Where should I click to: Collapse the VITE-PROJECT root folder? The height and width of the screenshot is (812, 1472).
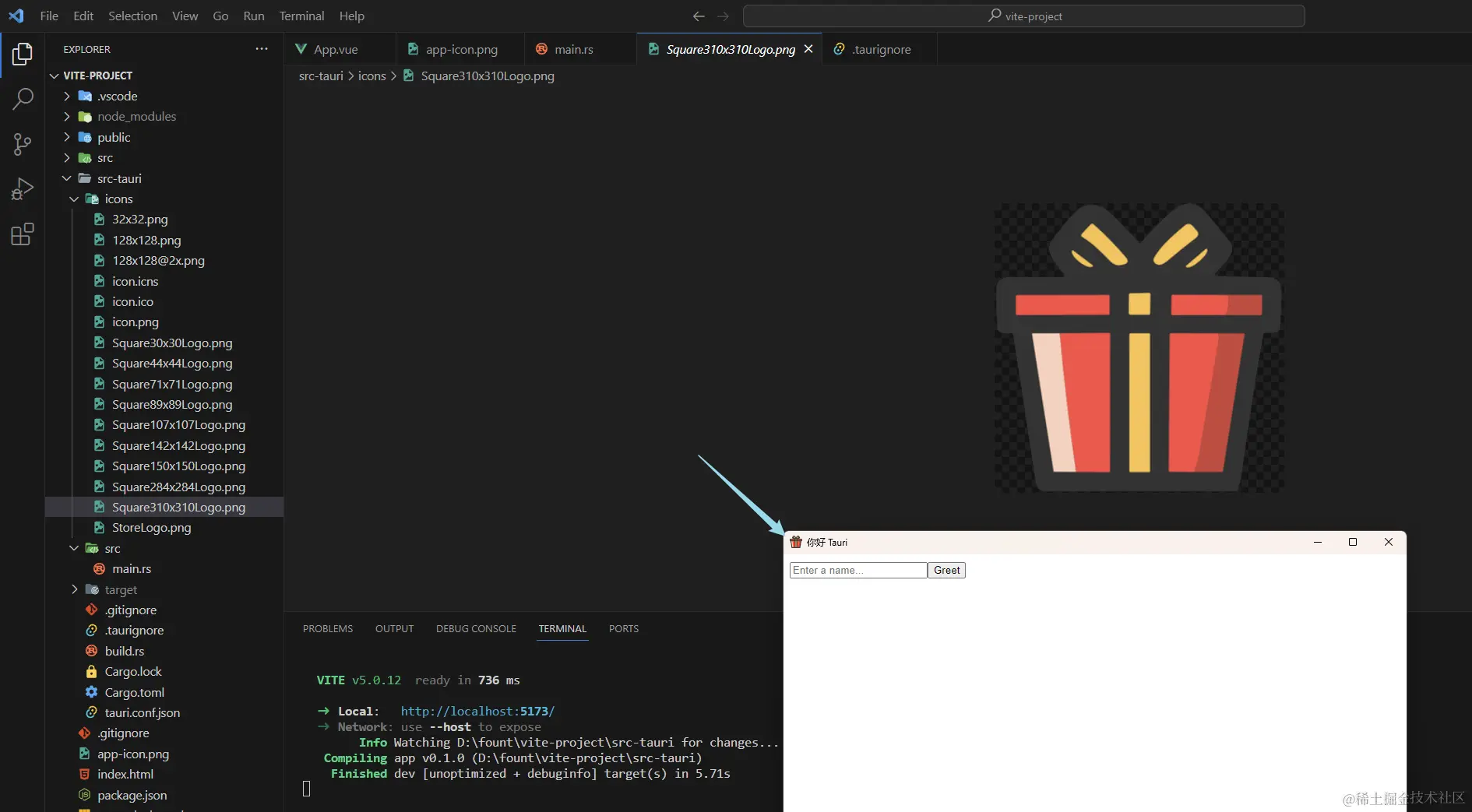[164, 76]
